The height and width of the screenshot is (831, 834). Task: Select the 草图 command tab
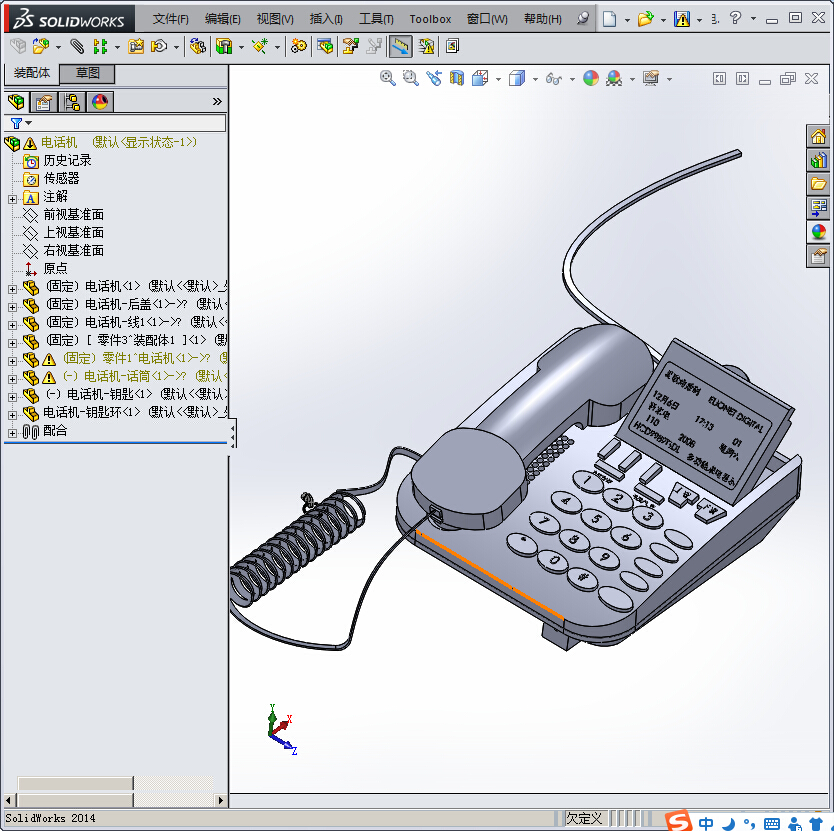point(87,73)
